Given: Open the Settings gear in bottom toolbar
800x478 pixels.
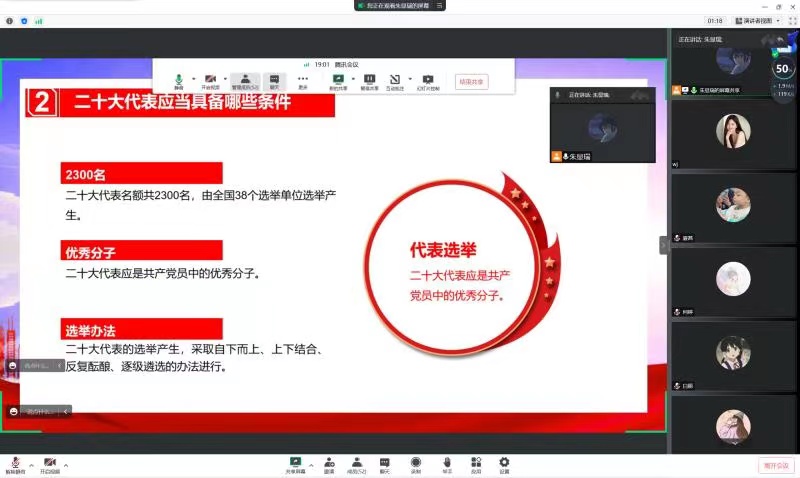Looking at the screenshot, I should click(504, 463).
